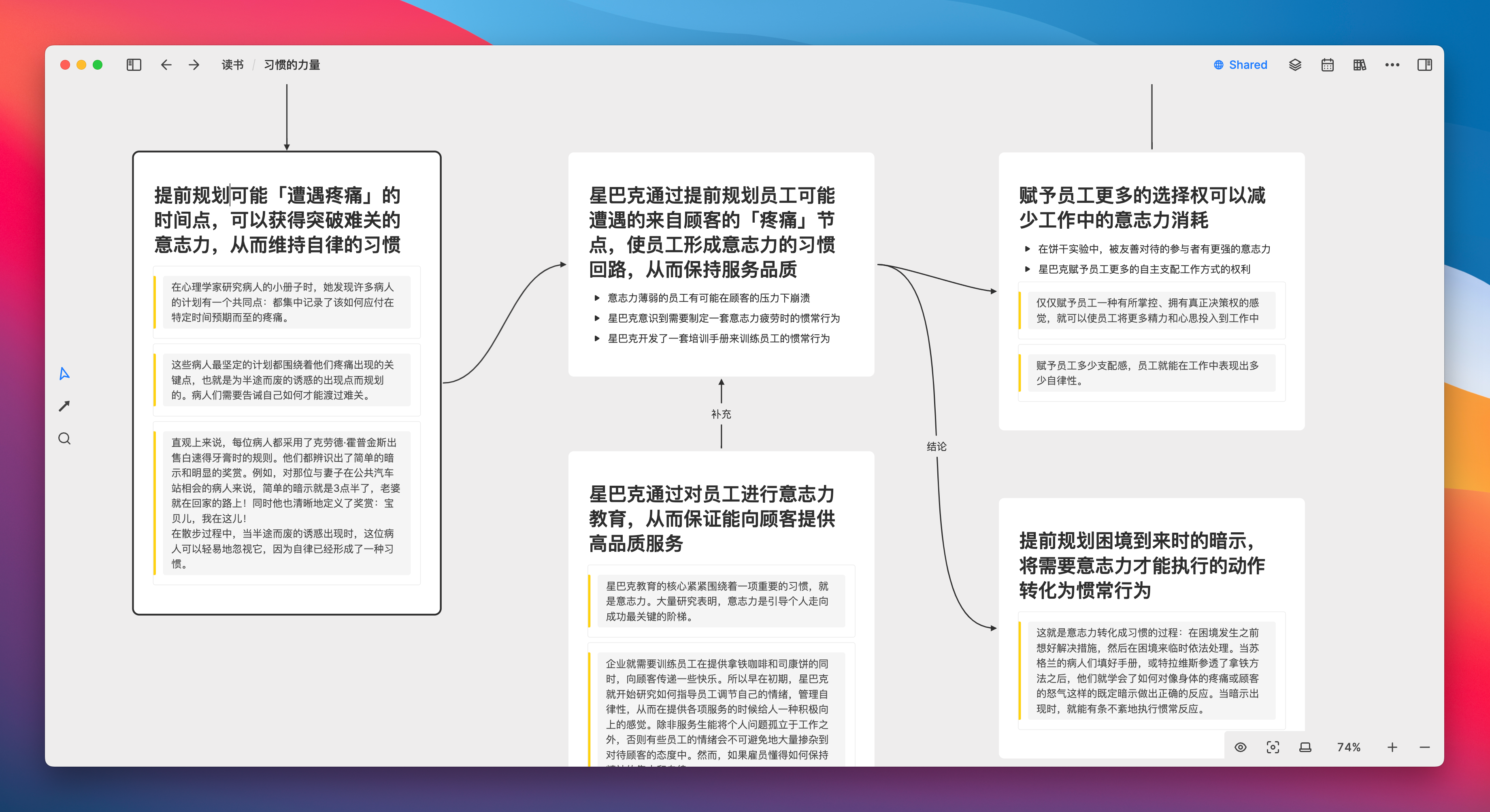Activate the connection arrow tool
Image resolution: width=1490 pixels, height=812 pixels.
tap(64, 406)
